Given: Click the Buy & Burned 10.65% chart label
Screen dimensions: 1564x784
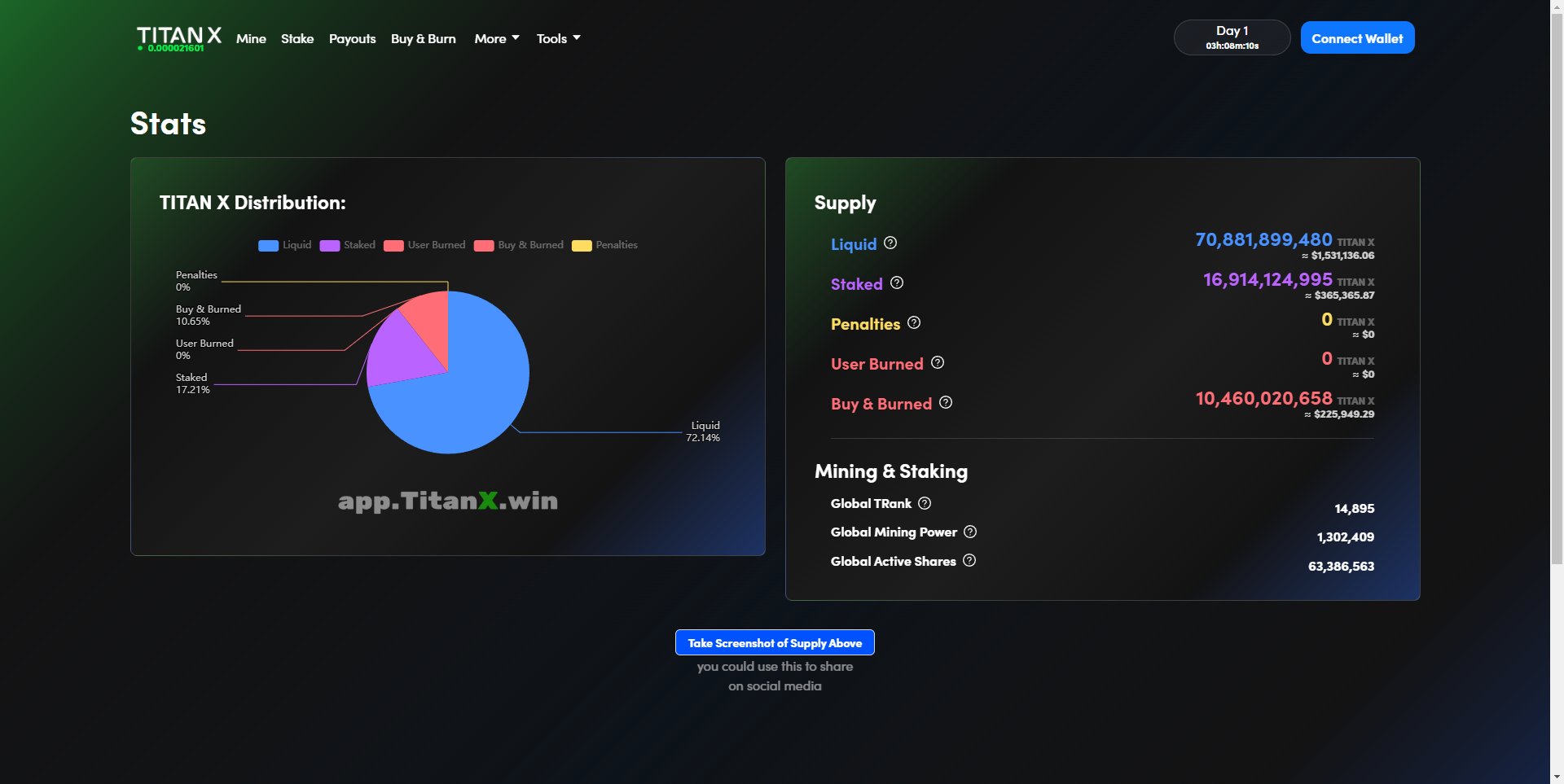Looking at the screenshot, I should (209, 315).
